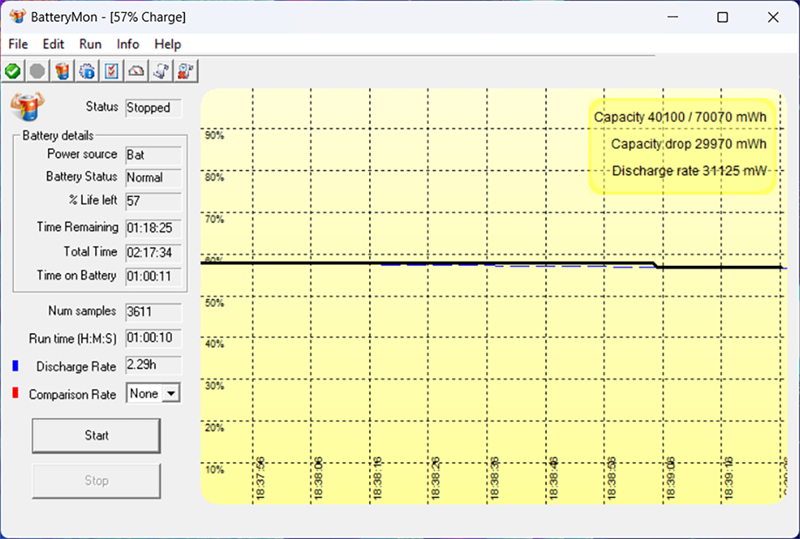Click the disabled Stop button
Screen dimensions: 800x539
click(x=96, y=480)
